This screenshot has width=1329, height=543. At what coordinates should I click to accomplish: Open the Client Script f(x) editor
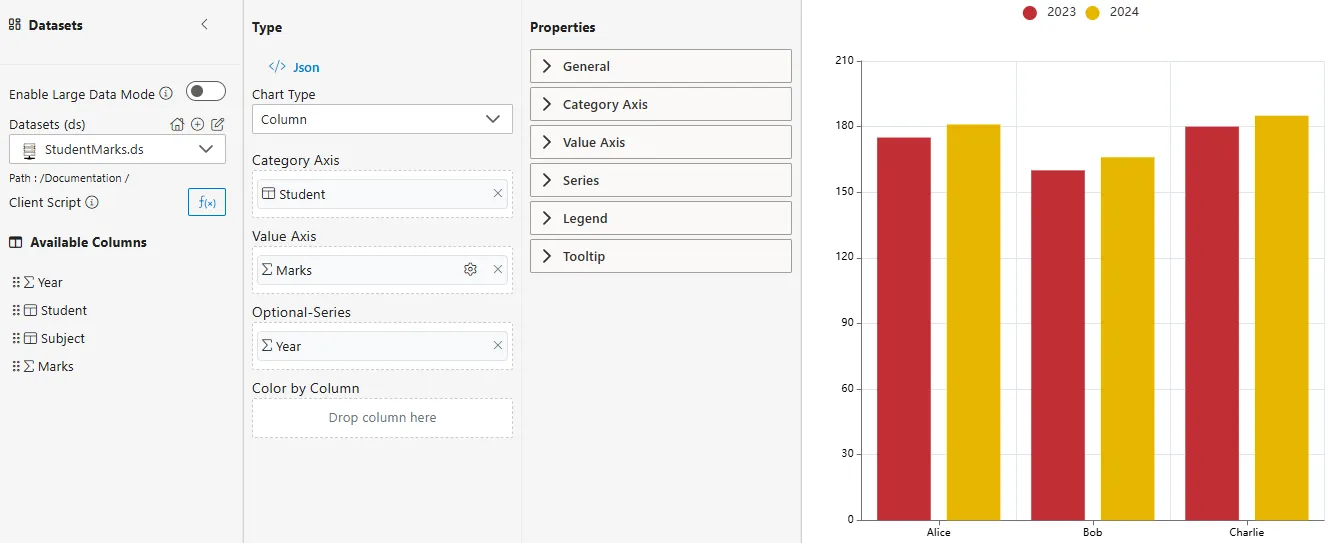pos(207,202)
